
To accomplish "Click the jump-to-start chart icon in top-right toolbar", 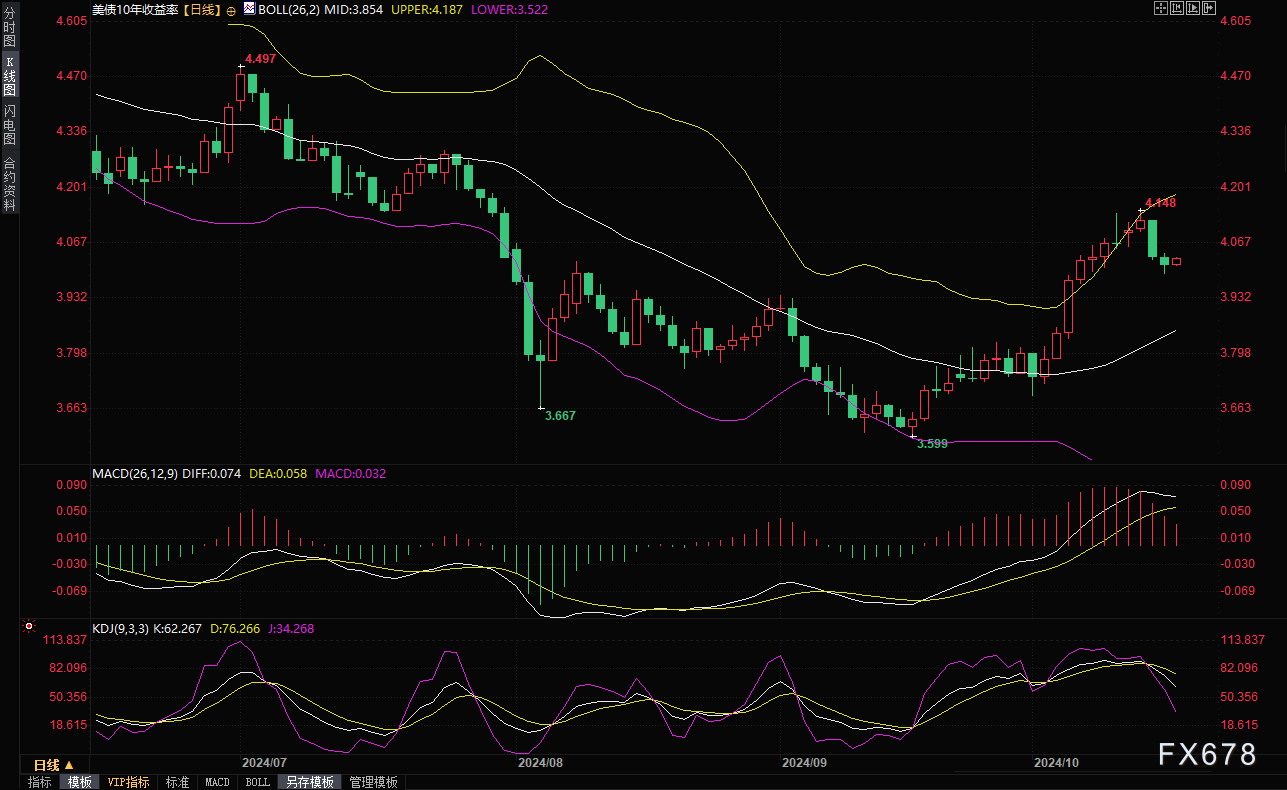I will click(x=1177, y=8).
